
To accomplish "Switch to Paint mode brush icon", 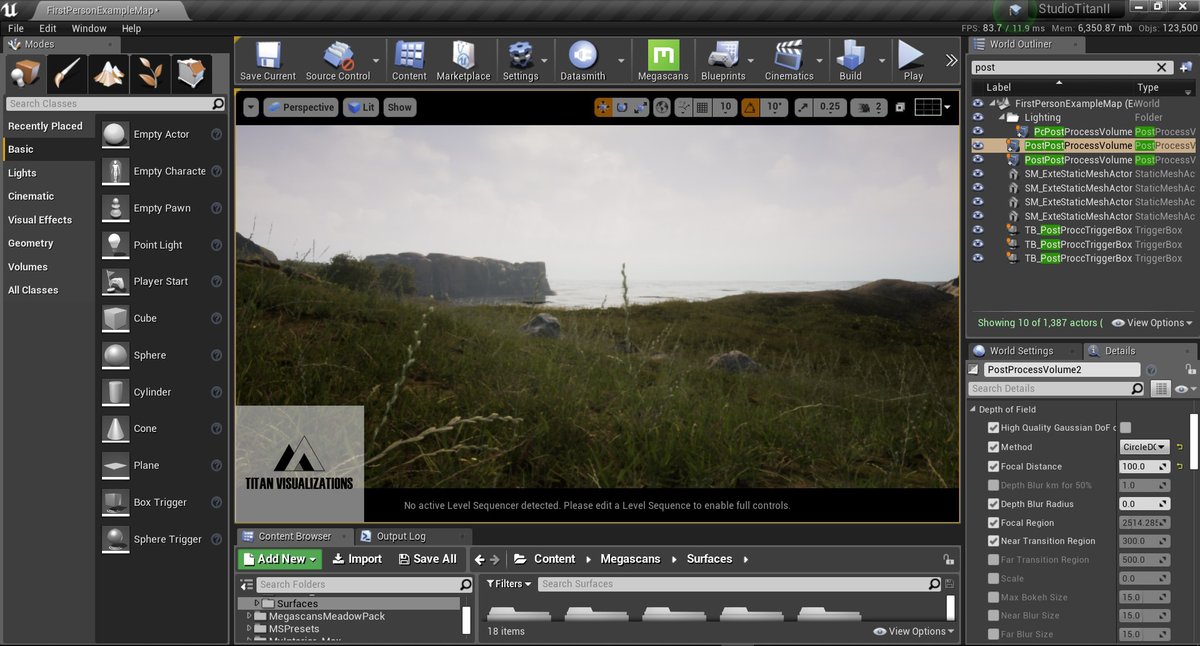I will (x=67, y=73).
